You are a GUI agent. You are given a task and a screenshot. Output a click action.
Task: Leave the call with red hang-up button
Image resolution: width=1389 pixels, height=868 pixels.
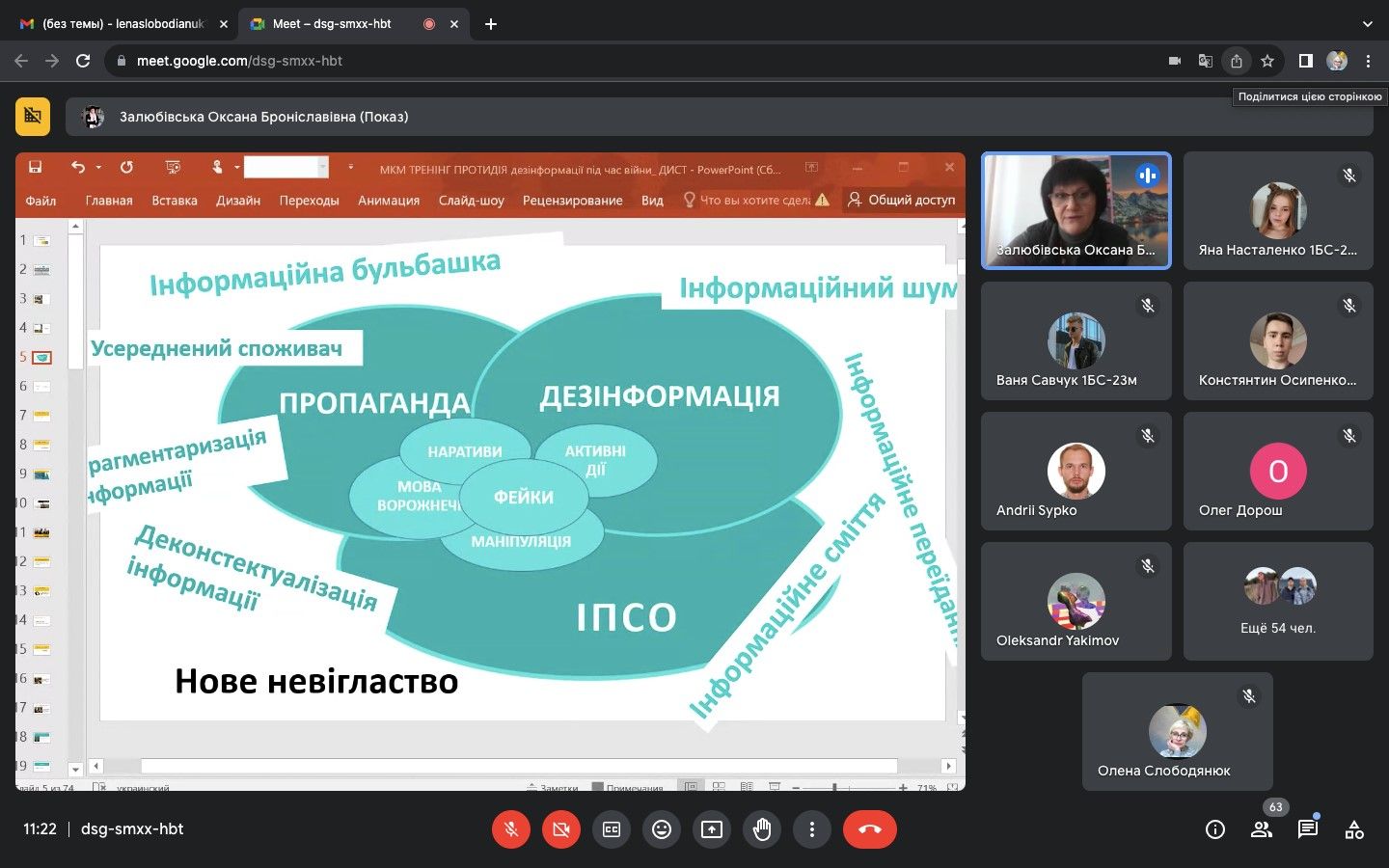tap(870, 829)
